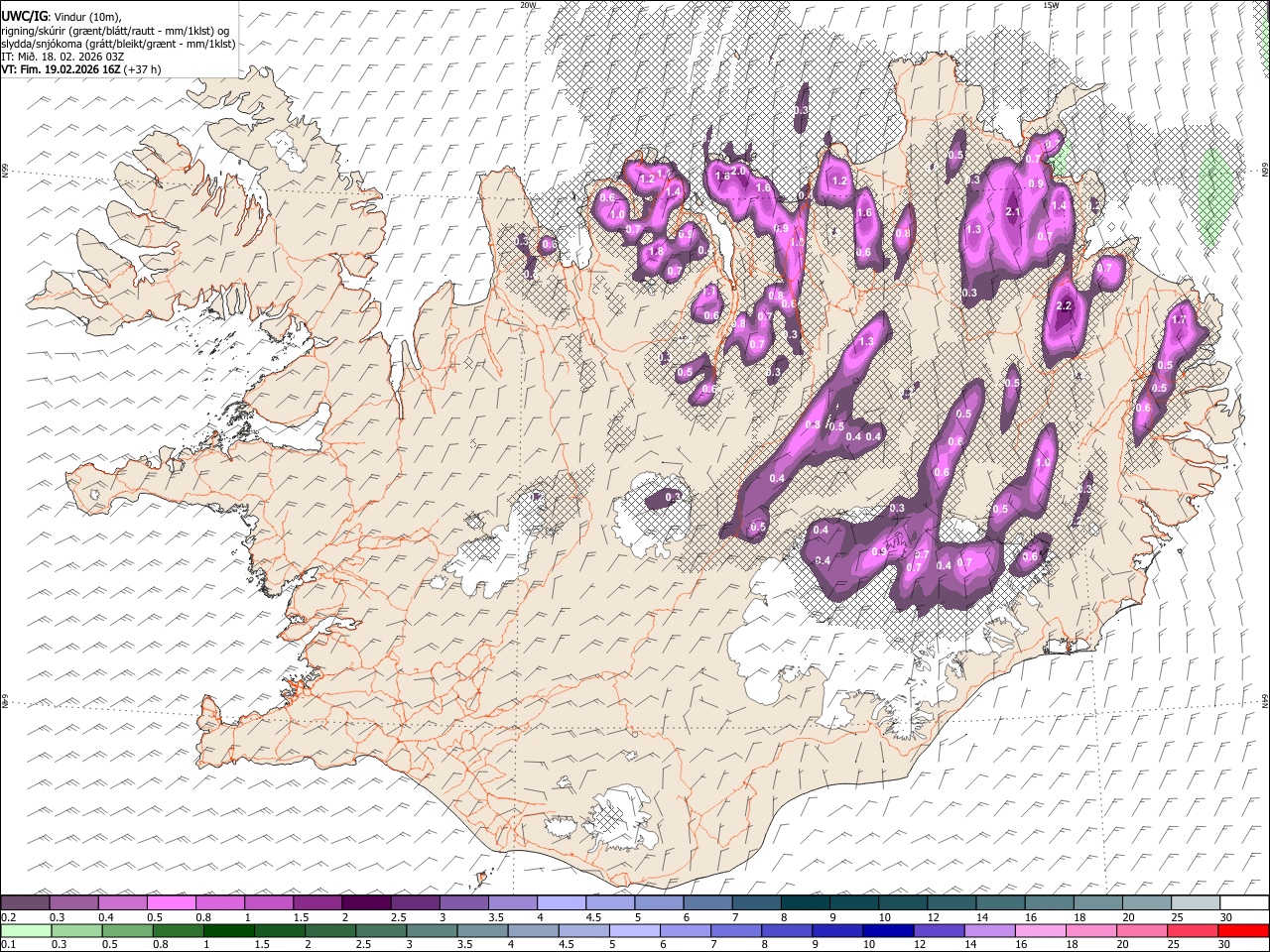Pick the bottom-row blue swatch above 8
This screenshot has width=1270, height=952.
786,931
